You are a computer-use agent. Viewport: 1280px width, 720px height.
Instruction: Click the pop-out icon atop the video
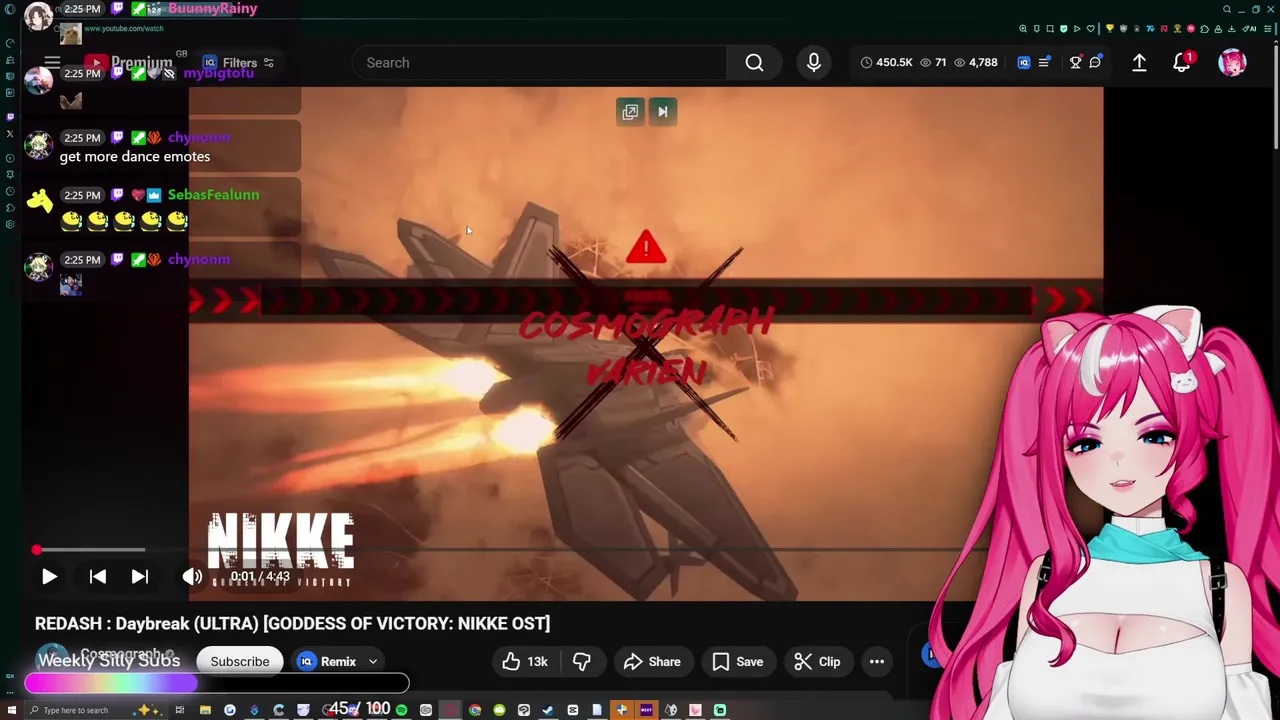tap(630, 112)
